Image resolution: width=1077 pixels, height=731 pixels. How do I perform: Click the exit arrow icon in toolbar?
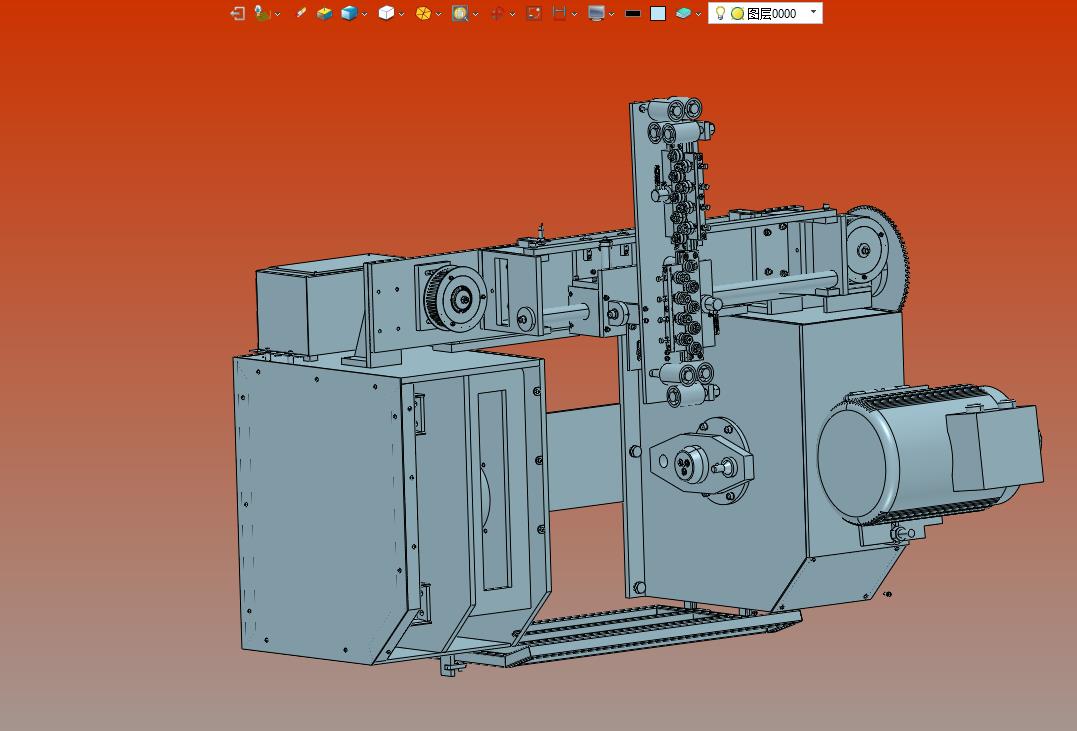(x=238, y=13)
